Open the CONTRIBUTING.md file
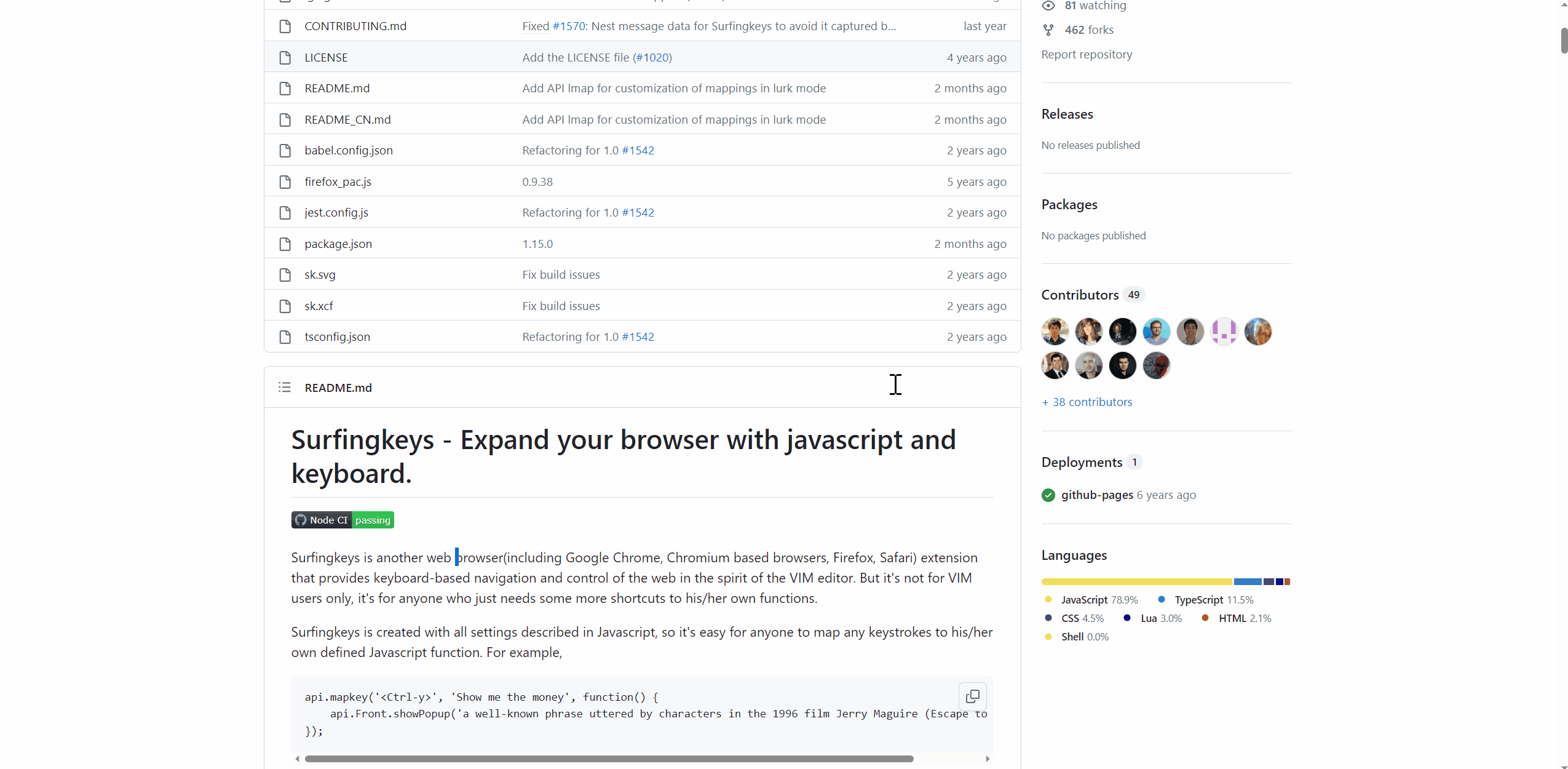This screenshot has height=769, width=1568. pos(355,26)
